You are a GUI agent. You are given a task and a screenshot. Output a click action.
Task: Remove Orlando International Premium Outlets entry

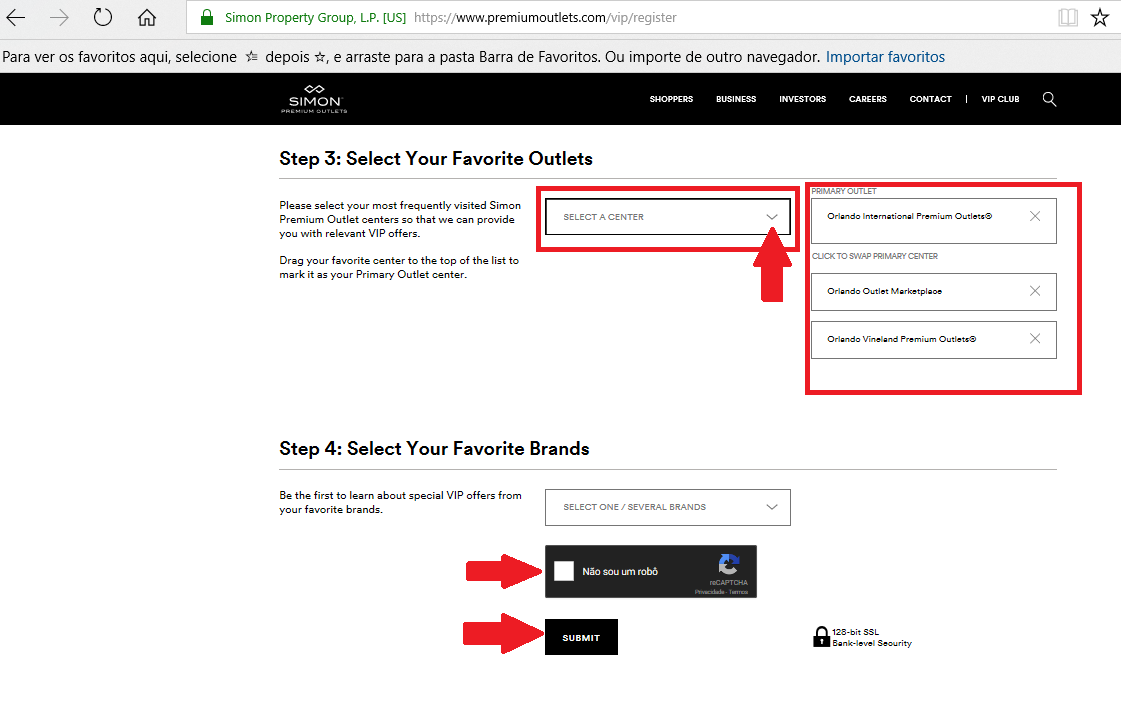tap(1035, 216)
